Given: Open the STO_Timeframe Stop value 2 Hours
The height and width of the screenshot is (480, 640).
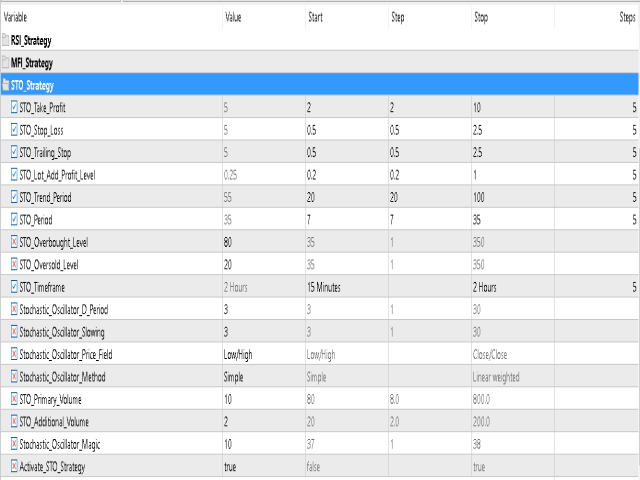Looking at the screenshot, I should [484, 287].
